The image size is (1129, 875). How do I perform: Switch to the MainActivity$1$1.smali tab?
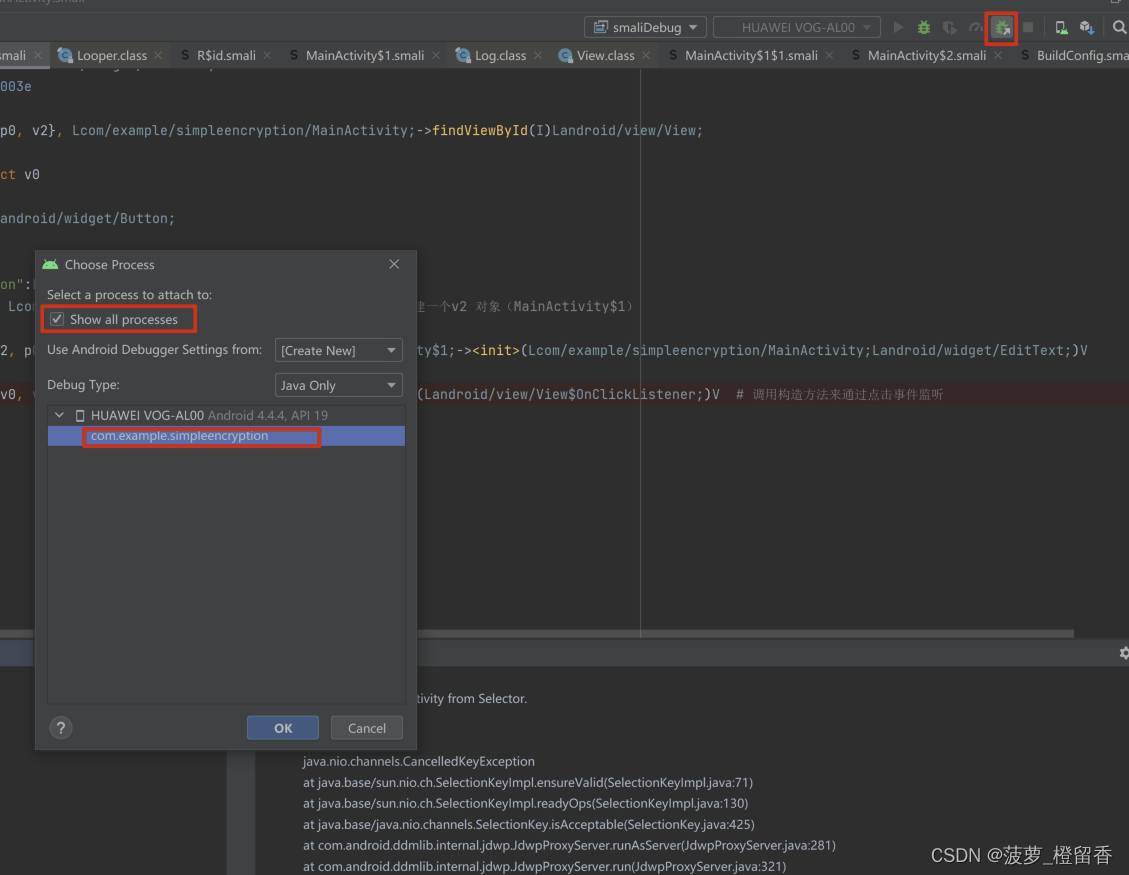[751, 55]
